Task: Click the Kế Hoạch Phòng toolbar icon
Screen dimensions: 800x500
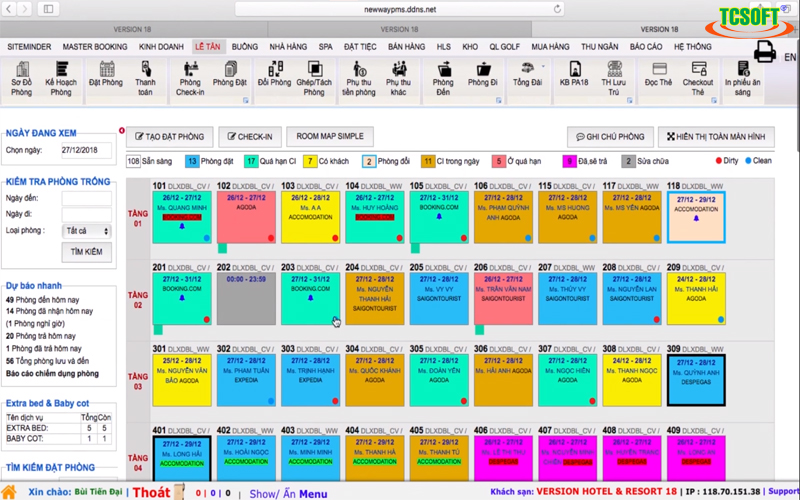Action: [x=61, y=80]
